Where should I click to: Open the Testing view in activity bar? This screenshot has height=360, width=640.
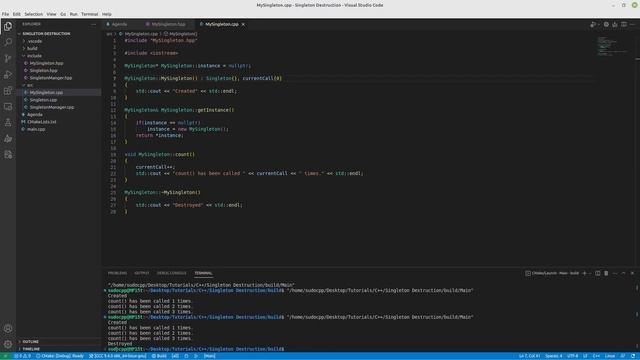pos(8,122)
